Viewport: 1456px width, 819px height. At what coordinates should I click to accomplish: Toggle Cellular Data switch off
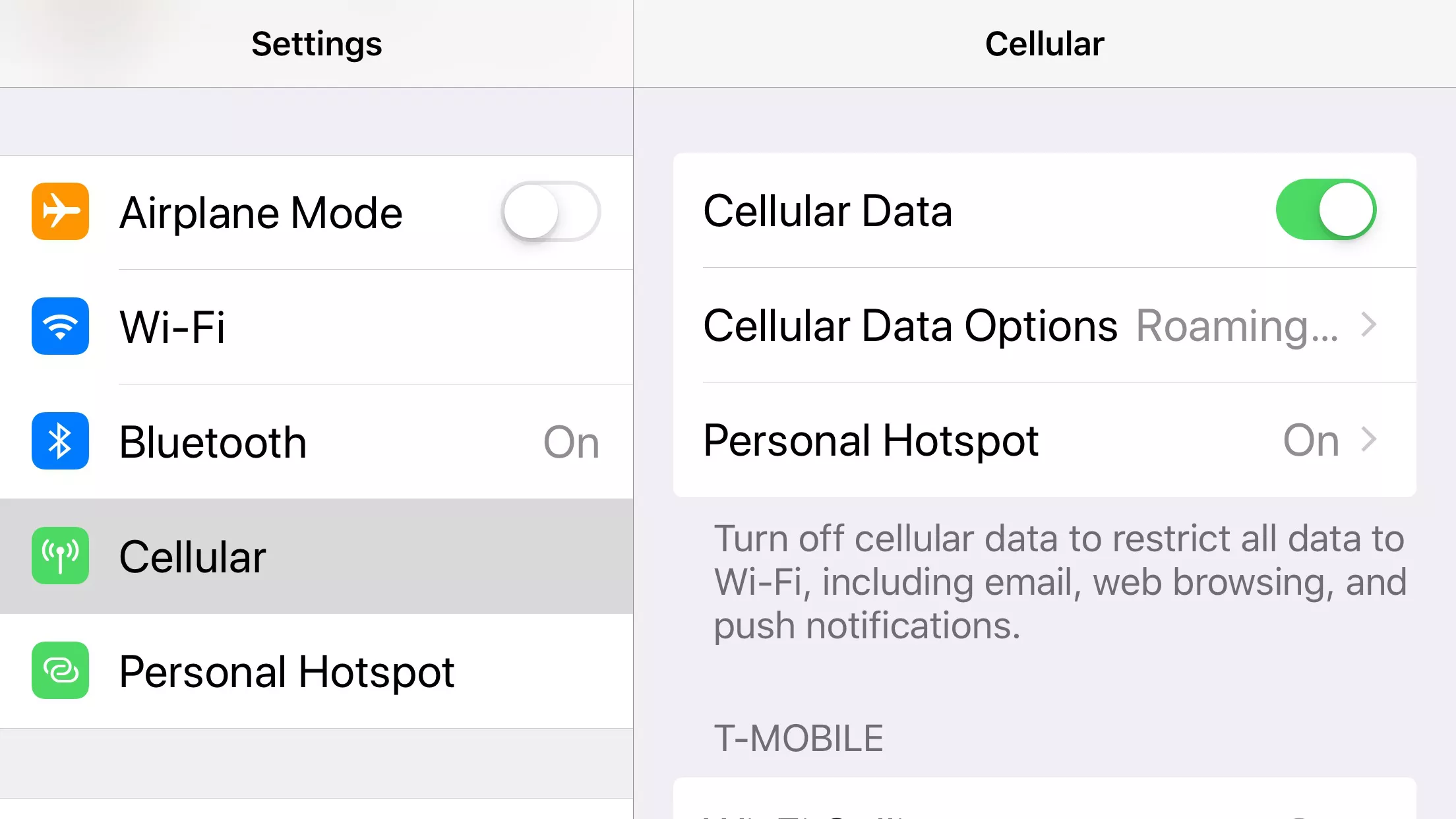pyautogui.click(x=1326, y=210)
